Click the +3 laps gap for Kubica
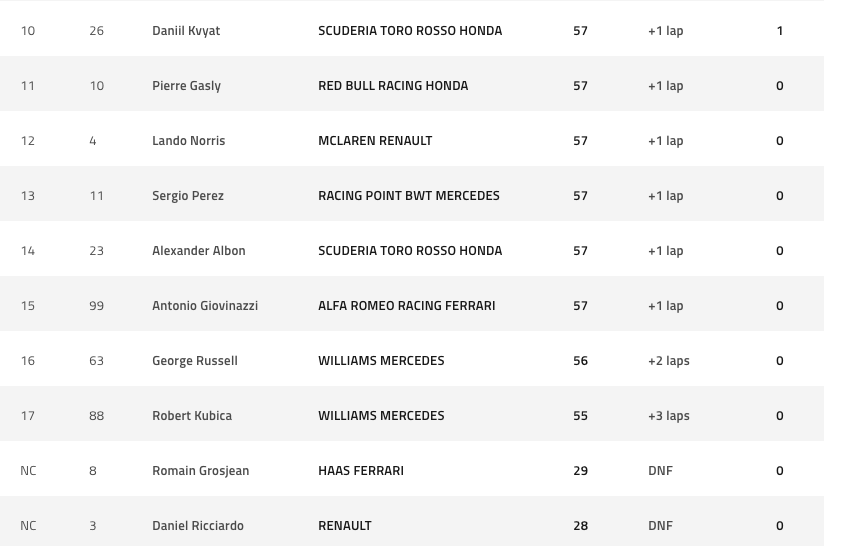 [x=668, y=415]
